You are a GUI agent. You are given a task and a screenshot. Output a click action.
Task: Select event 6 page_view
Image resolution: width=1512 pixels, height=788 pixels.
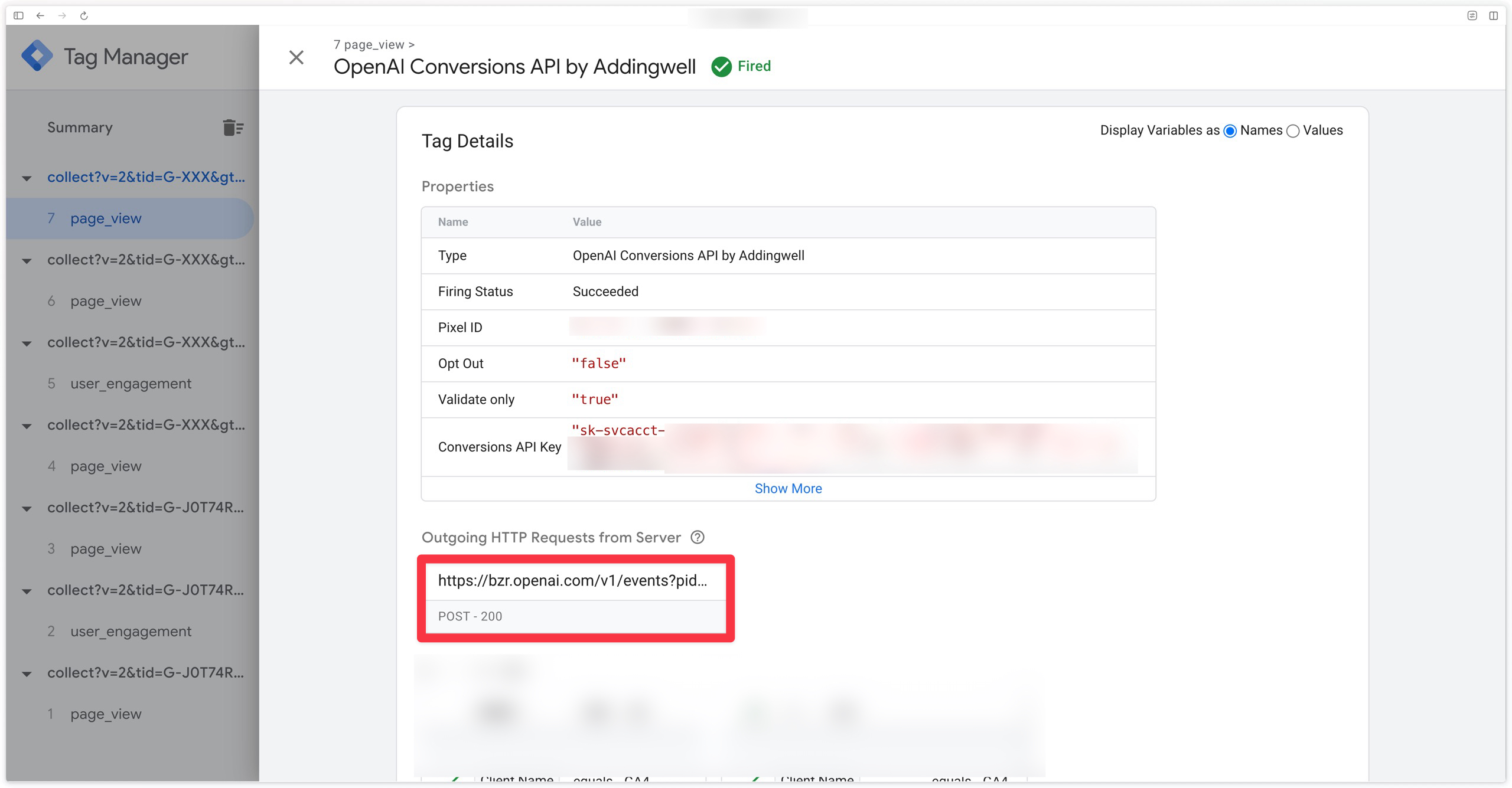point(130,301)
